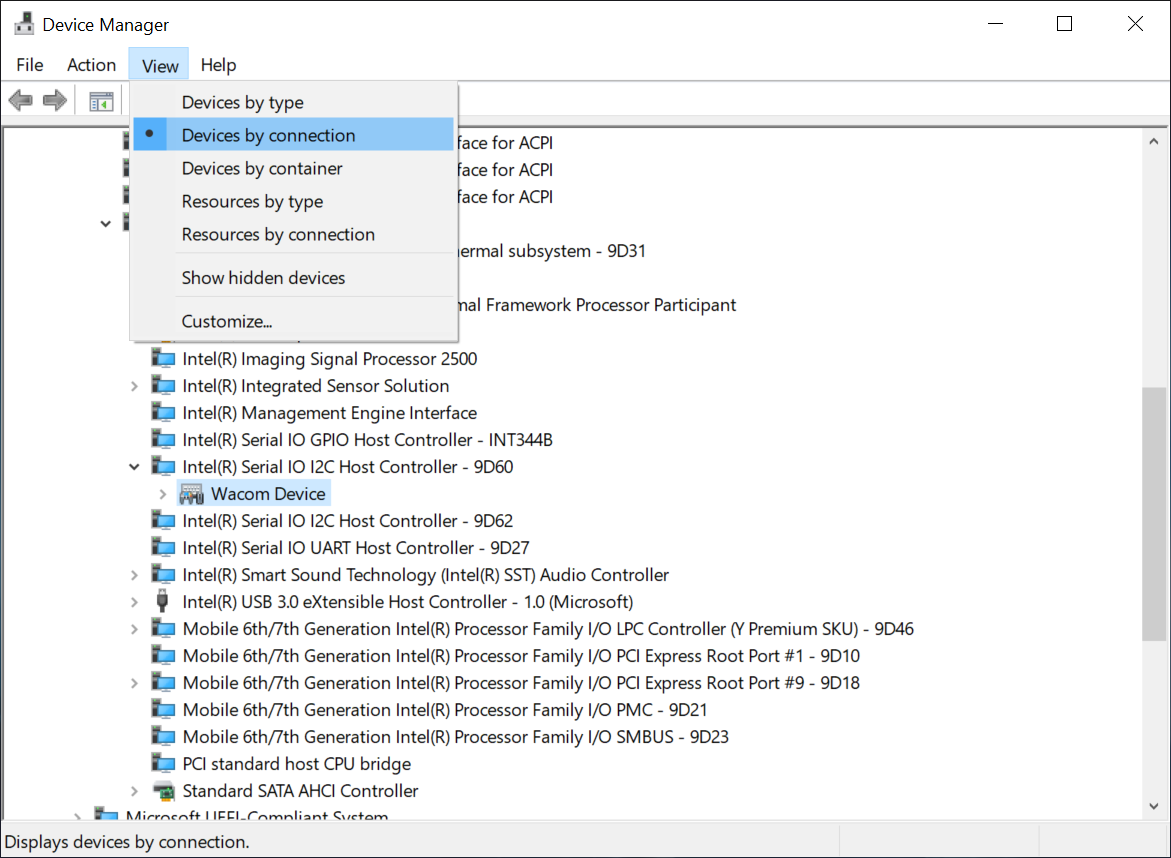Click the USB 3.0 eXtensible Host Controller icon

tap(162, 602)
